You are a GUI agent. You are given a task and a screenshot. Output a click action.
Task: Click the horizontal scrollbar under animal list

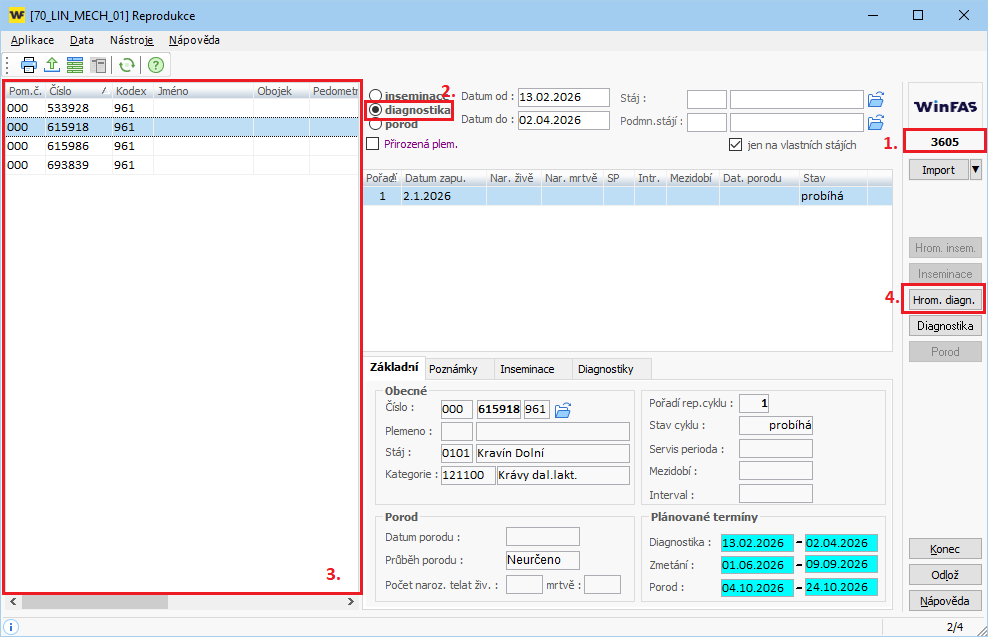[x=180, y=602]
